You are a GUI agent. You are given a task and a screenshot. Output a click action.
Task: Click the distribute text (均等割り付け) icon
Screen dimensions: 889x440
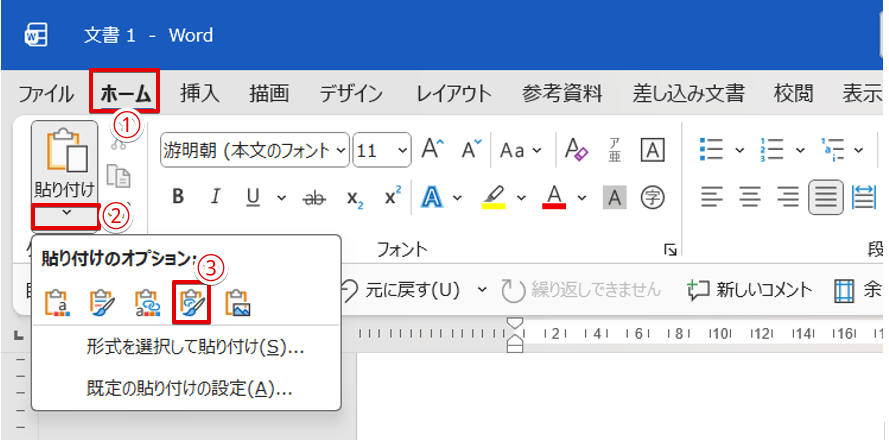coord(864,197)
